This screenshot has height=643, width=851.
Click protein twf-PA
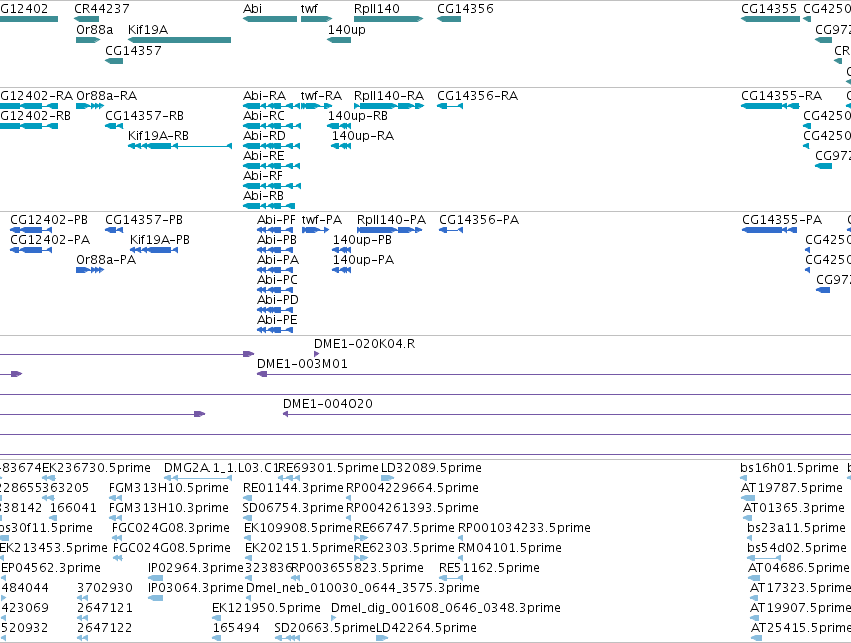(x=322, y=220)
